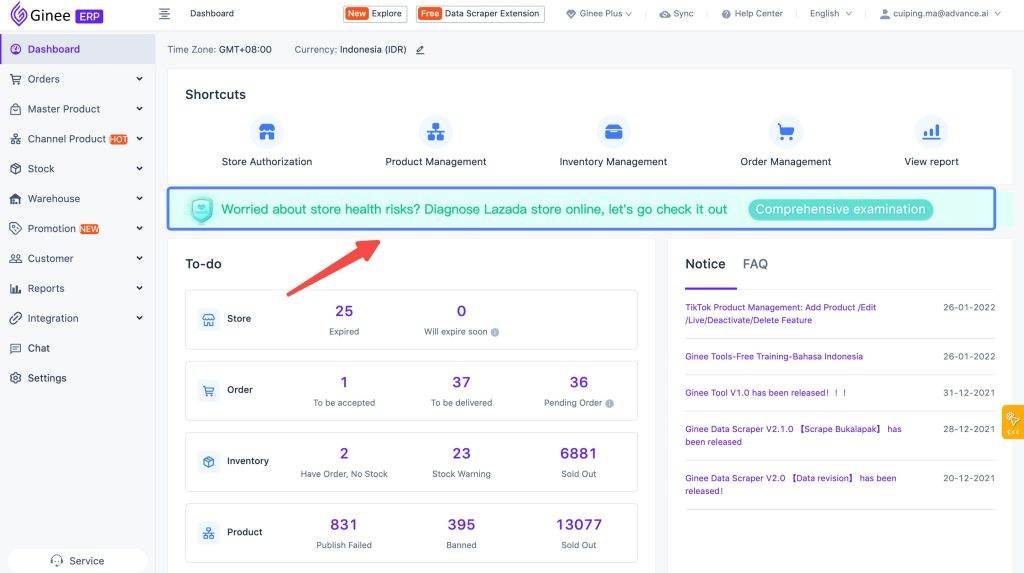
Task: Click the Free Data Scraper Extension button
Action: click(x=480, y=14)
